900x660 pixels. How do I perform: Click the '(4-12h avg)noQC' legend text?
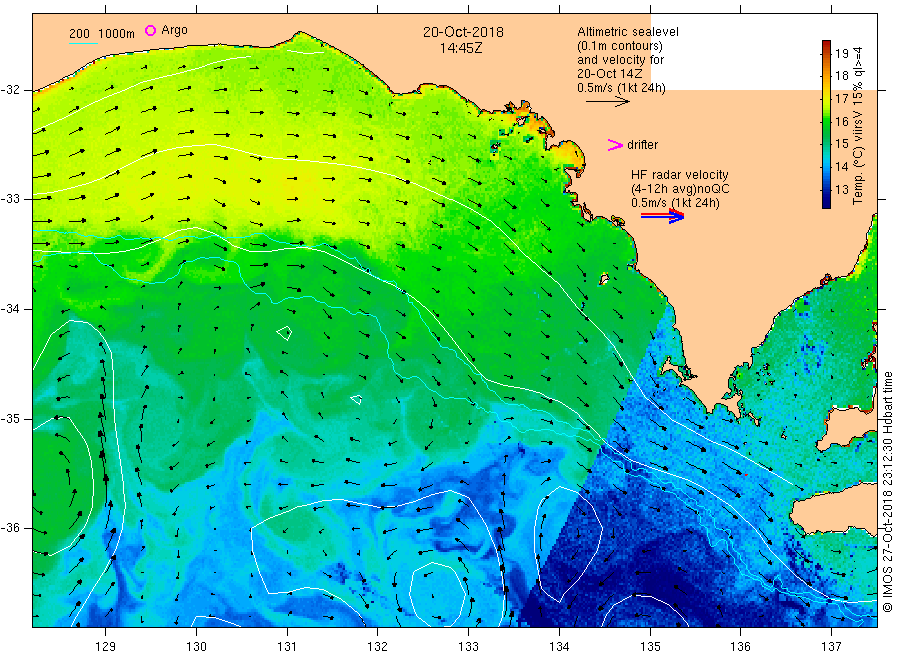pos(680,189)
